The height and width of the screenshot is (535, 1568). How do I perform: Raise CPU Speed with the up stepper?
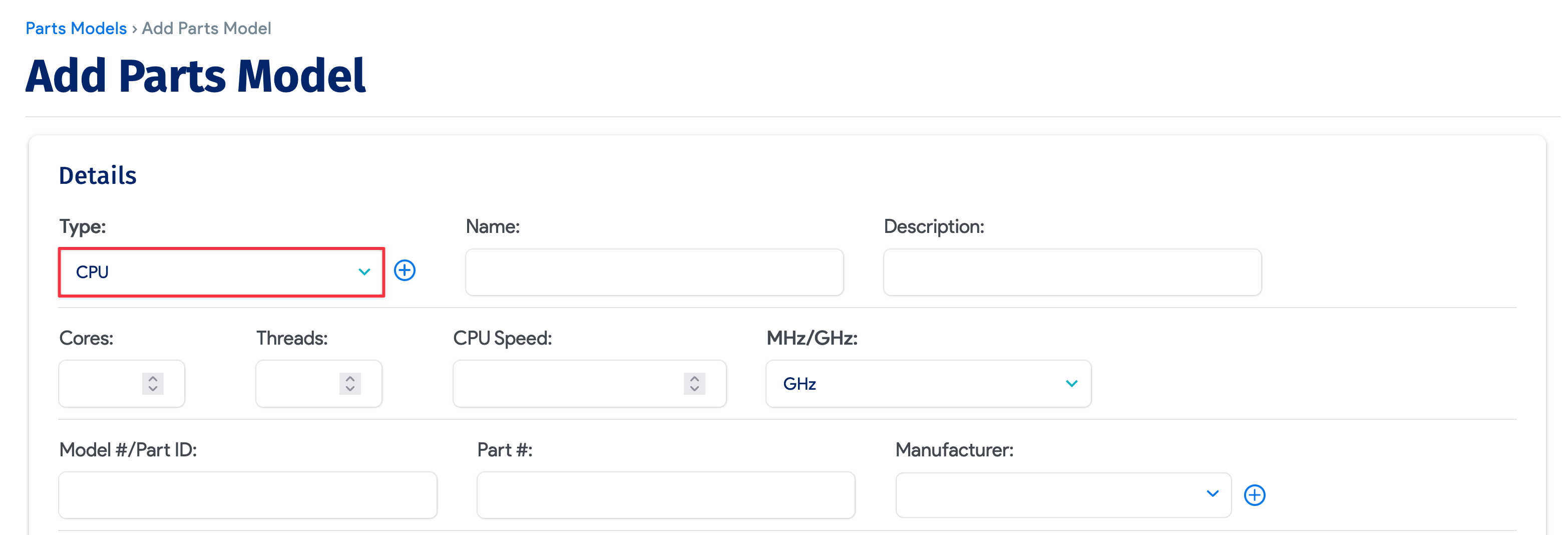[694, 378]
